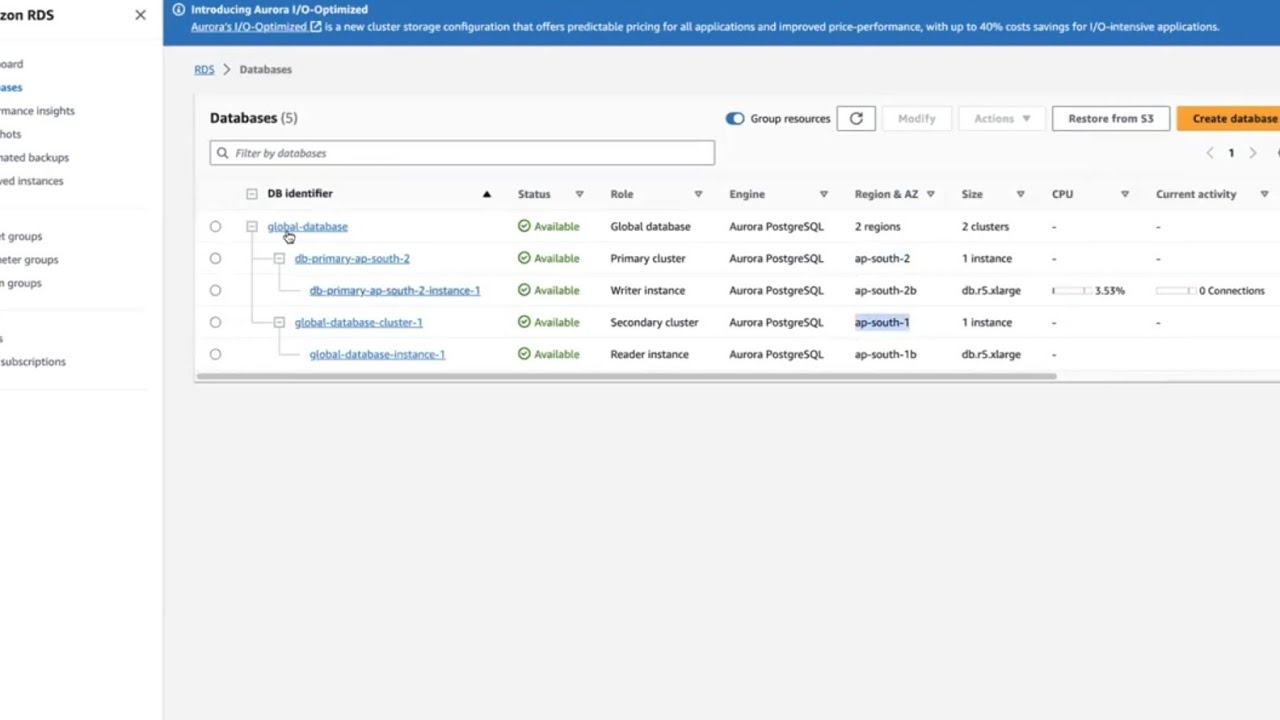Toggle the Group resources switch
This screenshot has width=1280, height=720.
[735, 118]
